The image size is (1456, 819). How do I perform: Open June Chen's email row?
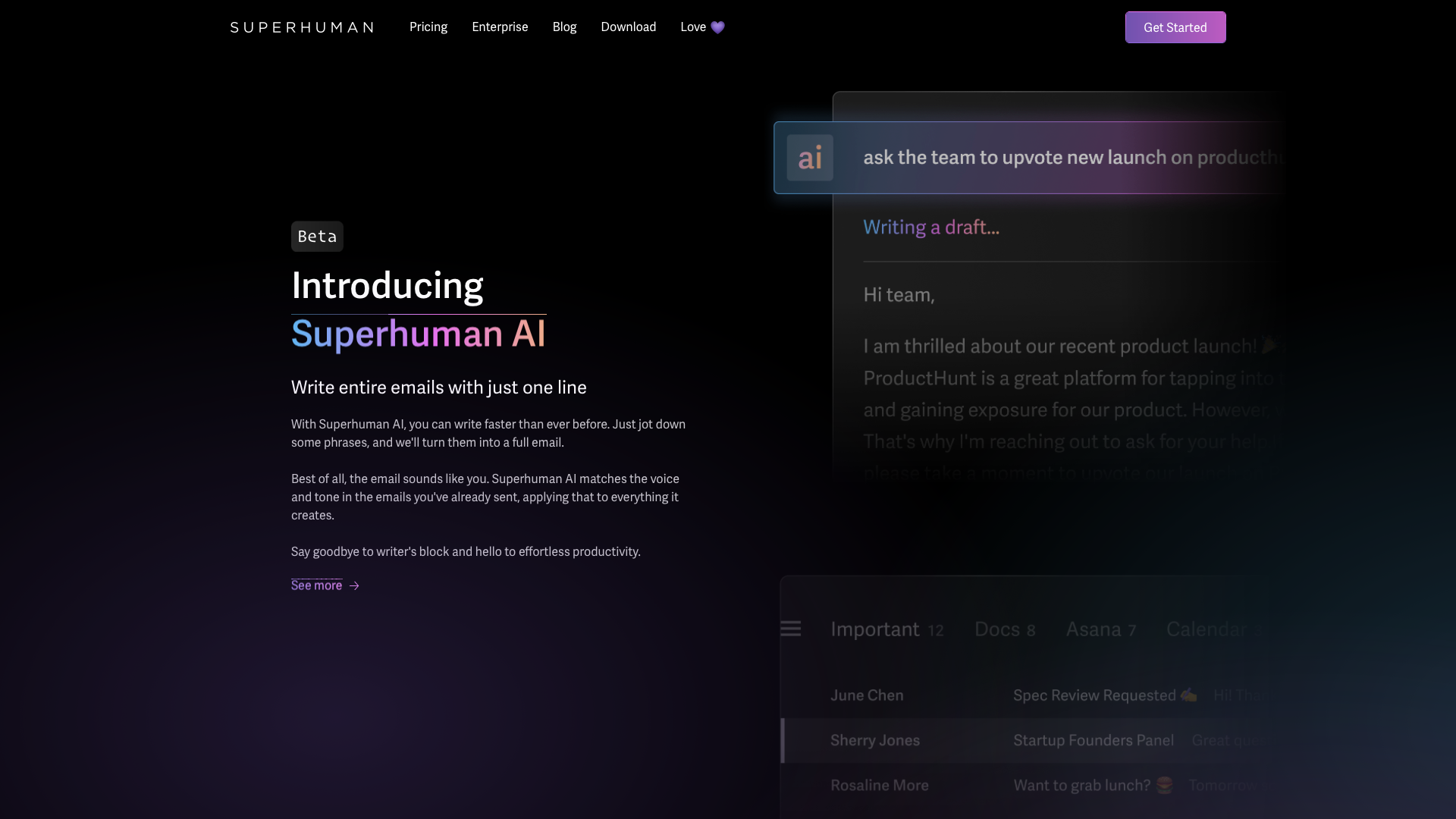click(x=1033, y=695)
